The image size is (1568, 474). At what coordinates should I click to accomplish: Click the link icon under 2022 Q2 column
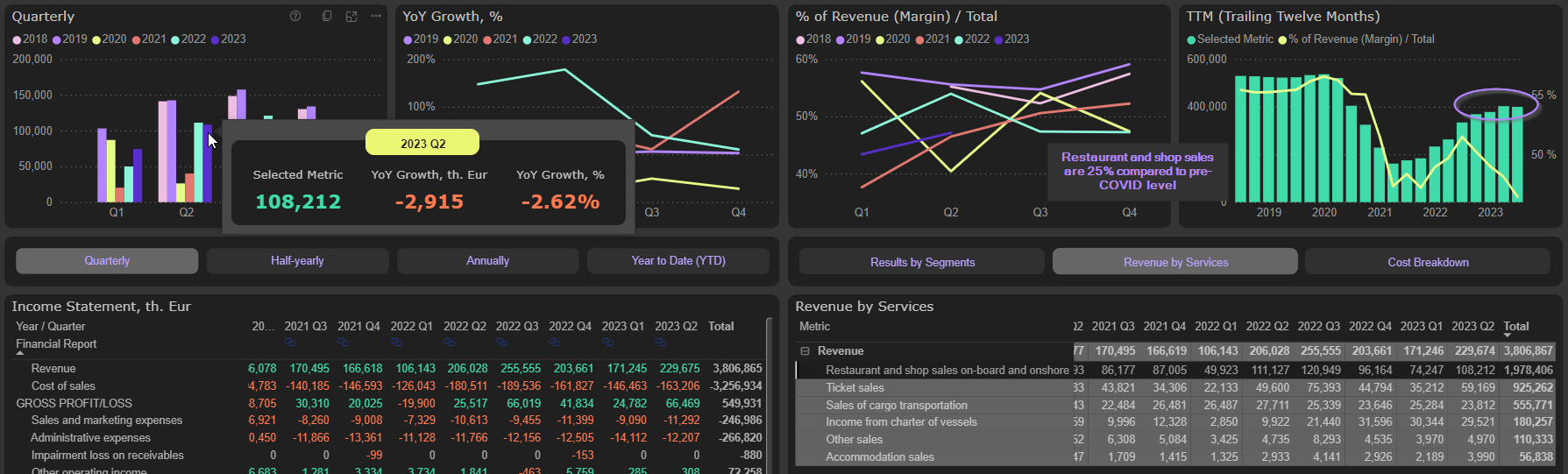click(x=449, y=342)
